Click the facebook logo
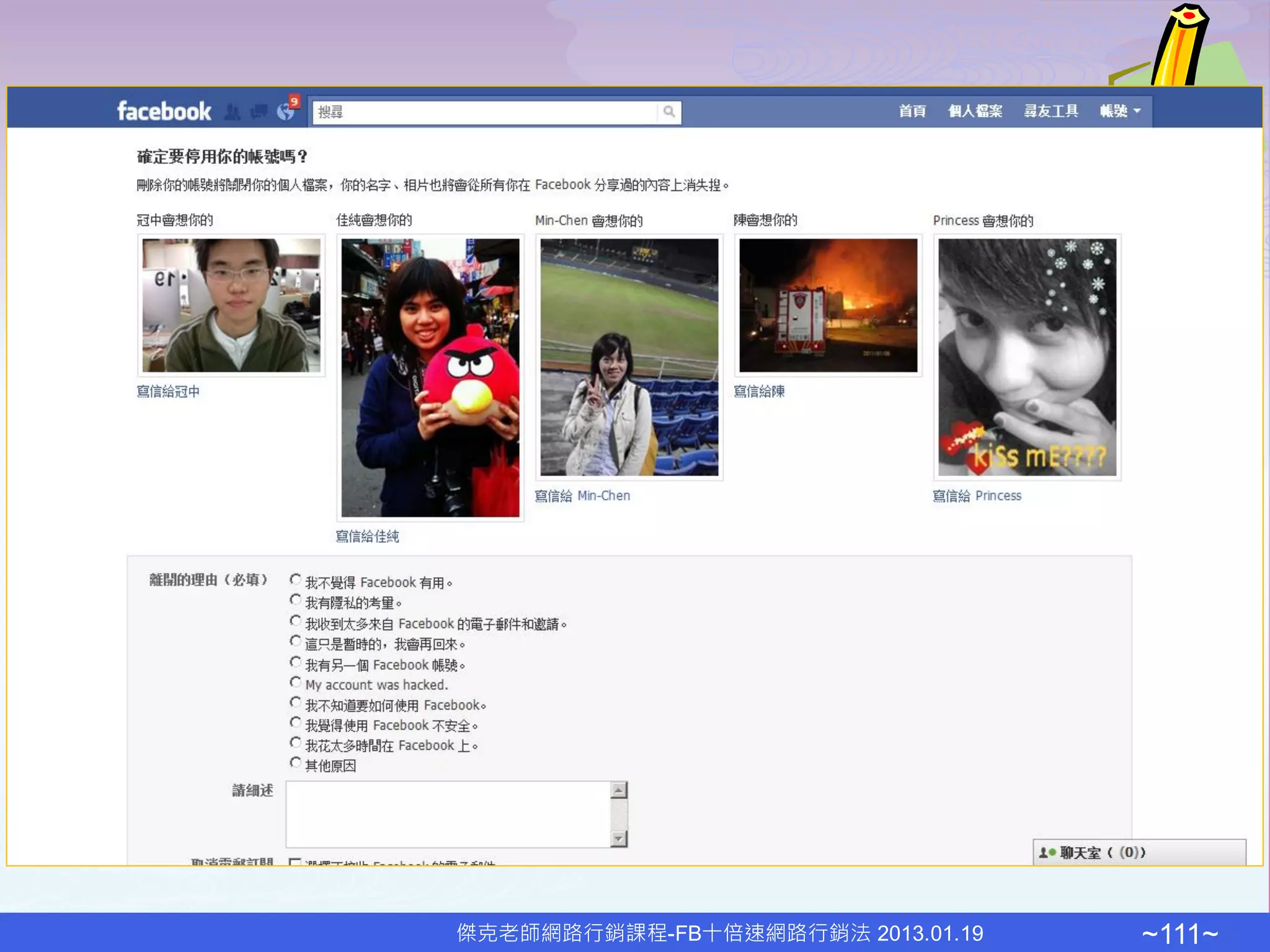This screenshot has width=1270, height=952. [164, 112]
